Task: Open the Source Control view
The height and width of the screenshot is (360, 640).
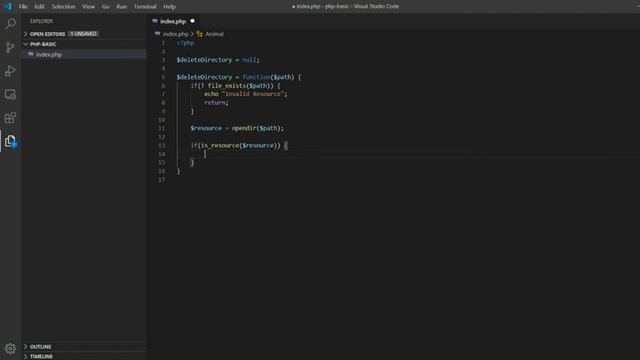Action: (x=11, y=47)
